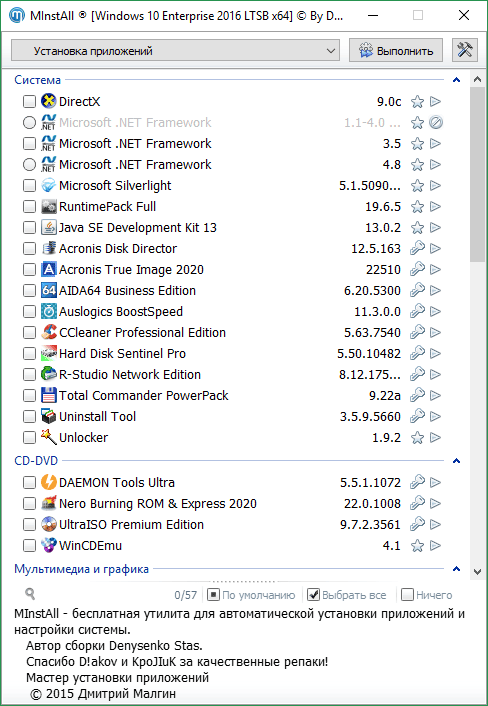Enable the 'Выбрать все' checkbox

click(313, 595)
